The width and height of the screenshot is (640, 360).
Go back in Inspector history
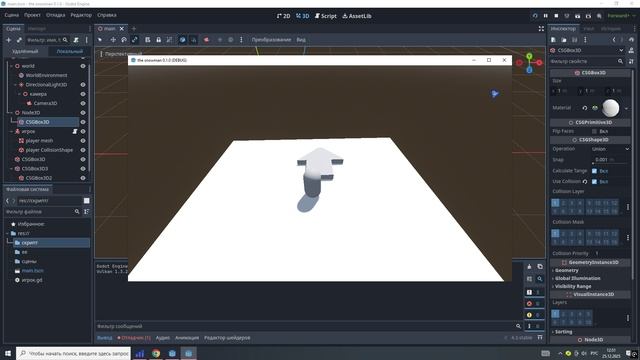point(614,40)
